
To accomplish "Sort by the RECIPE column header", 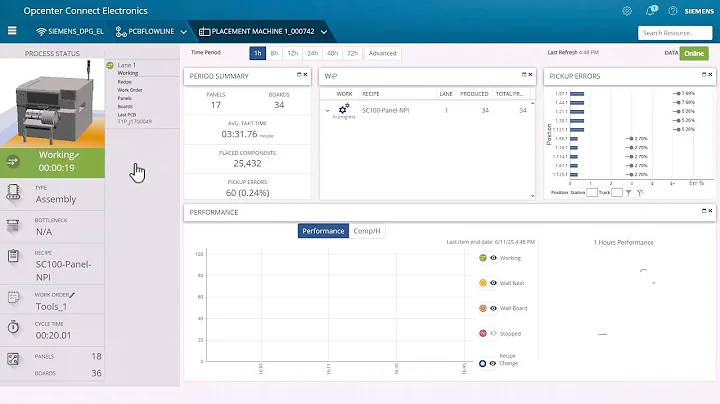I will click(x=371, y=94).
